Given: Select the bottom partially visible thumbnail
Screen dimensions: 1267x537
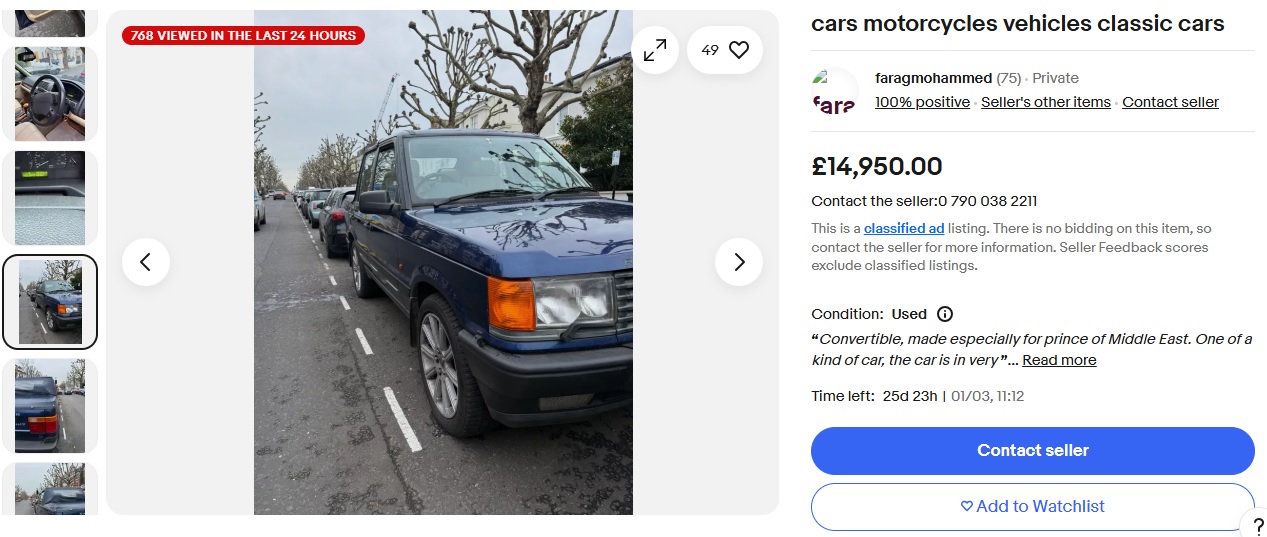Looking at the screenshot, I should (x=50, y=489).
